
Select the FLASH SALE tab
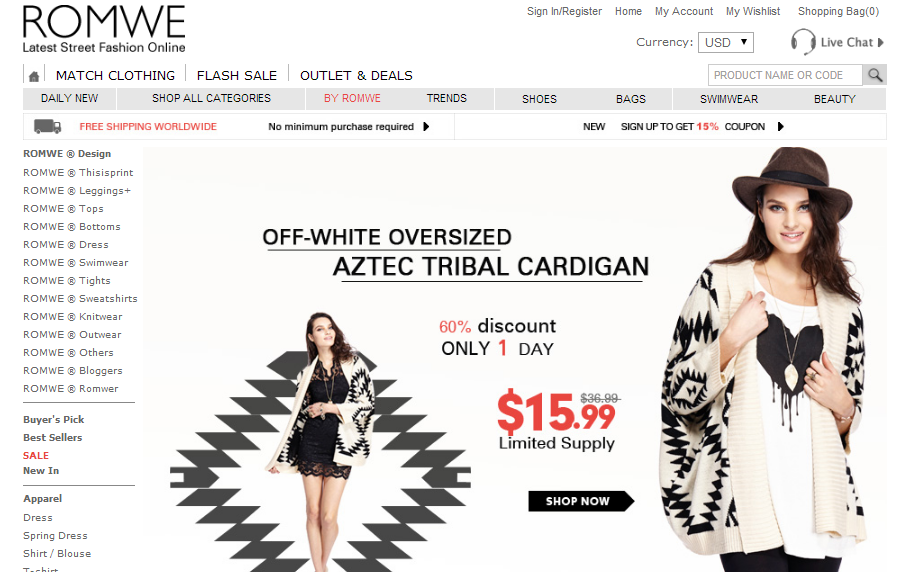click(x=237, y=75)
